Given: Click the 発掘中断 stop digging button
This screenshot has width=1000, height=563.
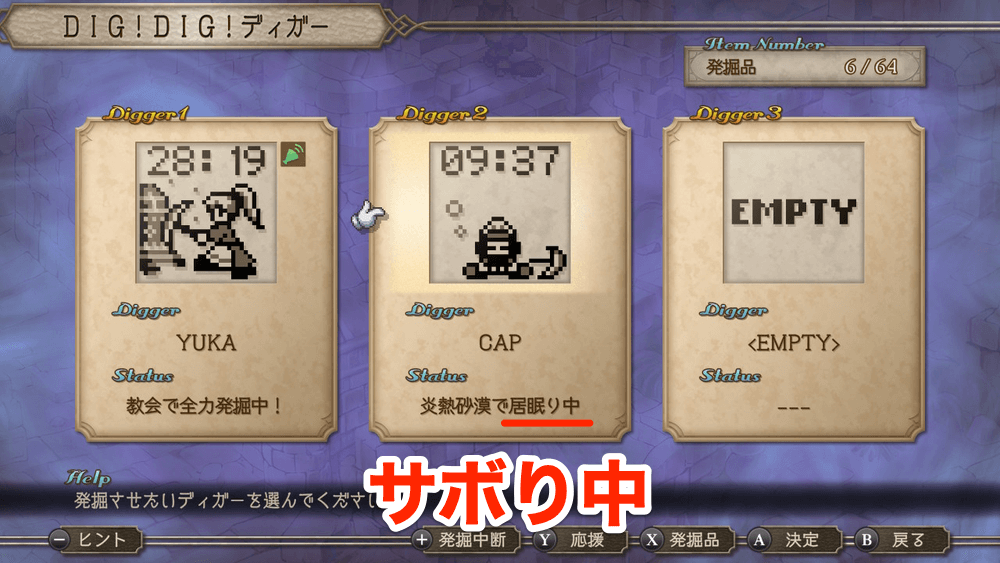Looking at the screenshot, I should [x=466, y=540].
